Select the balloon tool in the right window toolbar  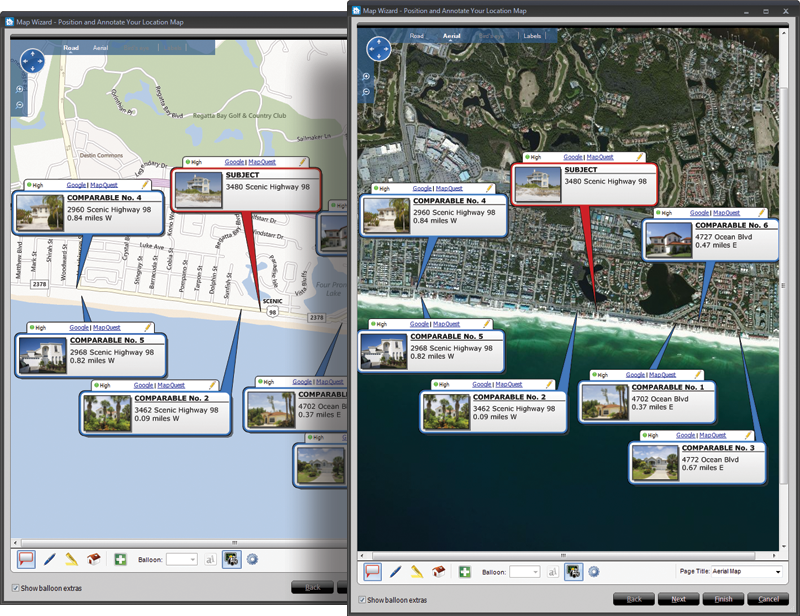pos(372,572)
